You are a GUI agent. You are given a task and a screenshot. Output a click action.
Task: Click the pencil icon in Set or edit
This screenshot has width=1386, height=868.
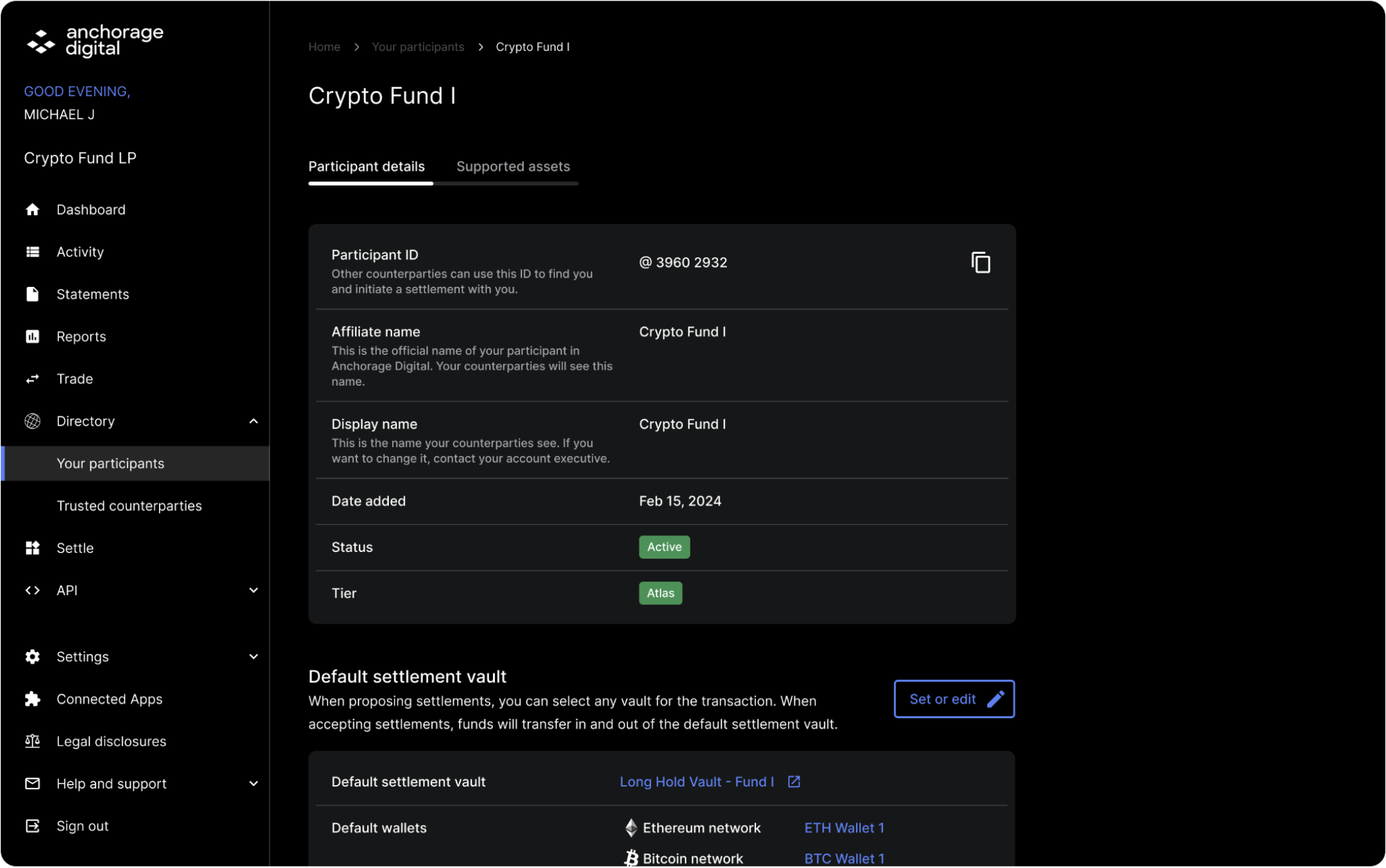click(x=996, y=700)
